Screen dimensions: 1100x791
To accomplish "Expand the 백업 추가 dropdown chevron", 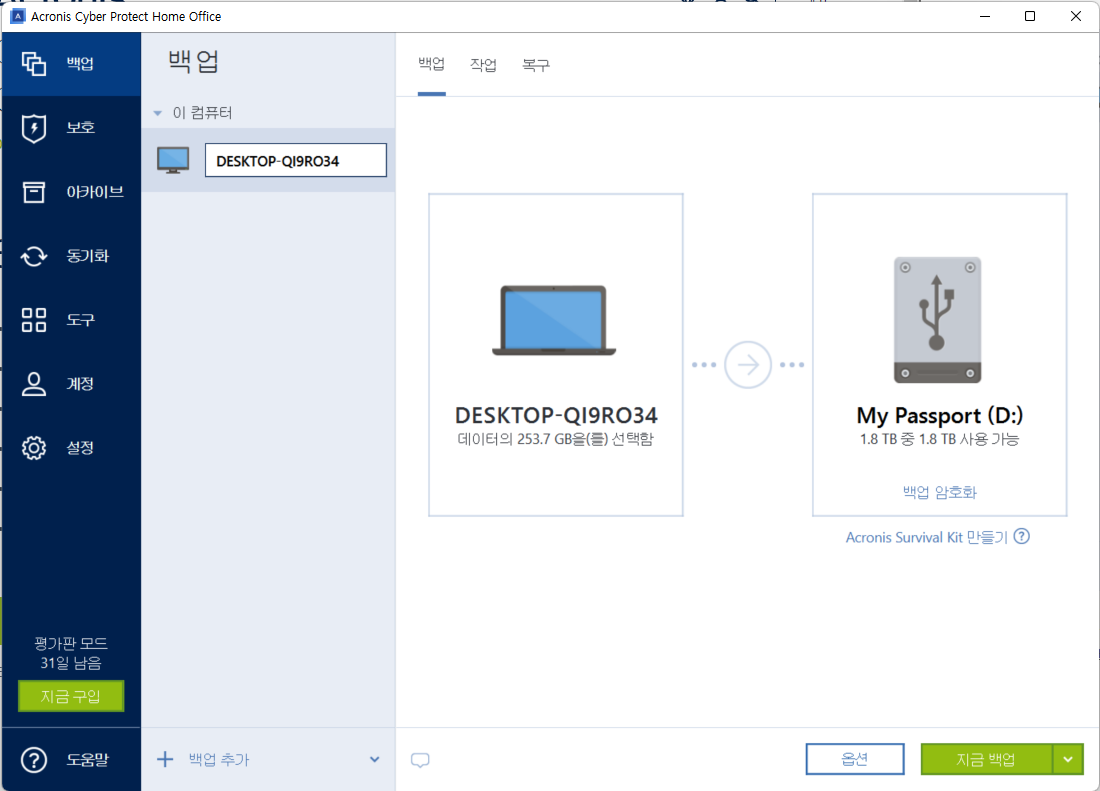I will [375, 759].
